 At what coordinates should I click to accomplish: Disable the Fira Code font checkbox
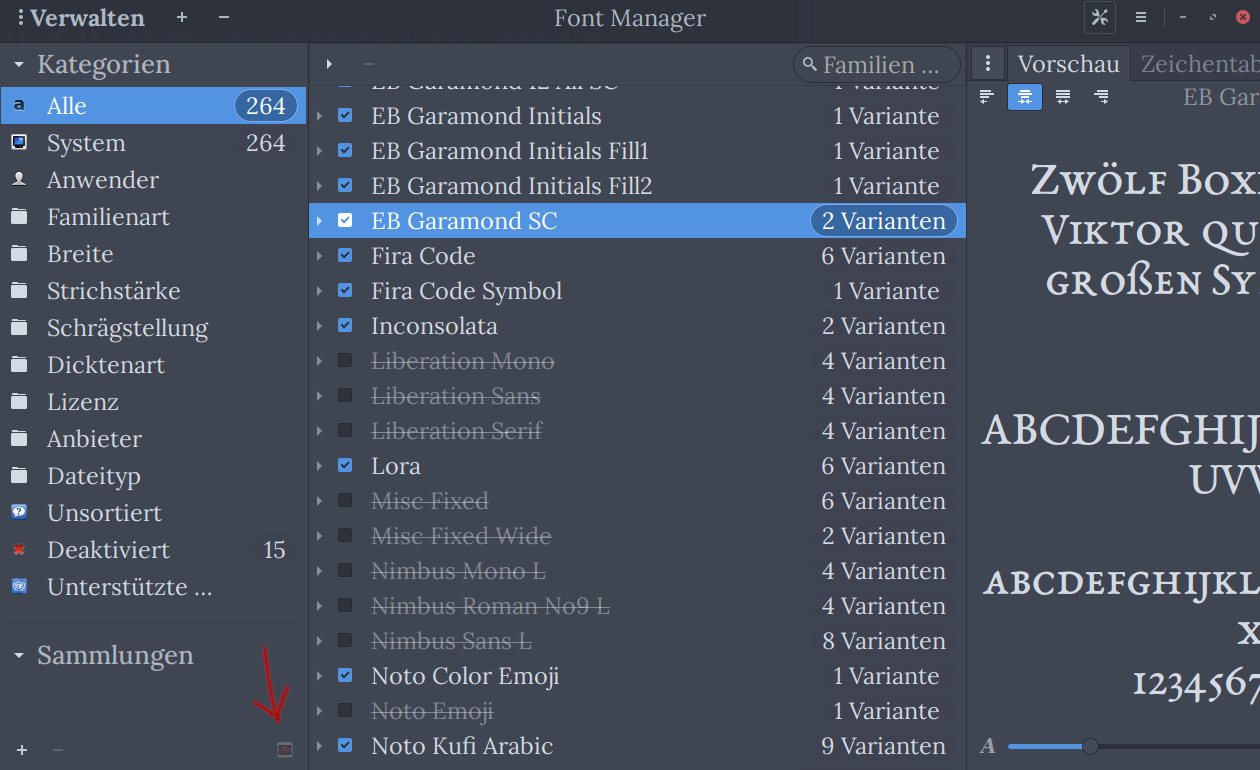point(345,255)
